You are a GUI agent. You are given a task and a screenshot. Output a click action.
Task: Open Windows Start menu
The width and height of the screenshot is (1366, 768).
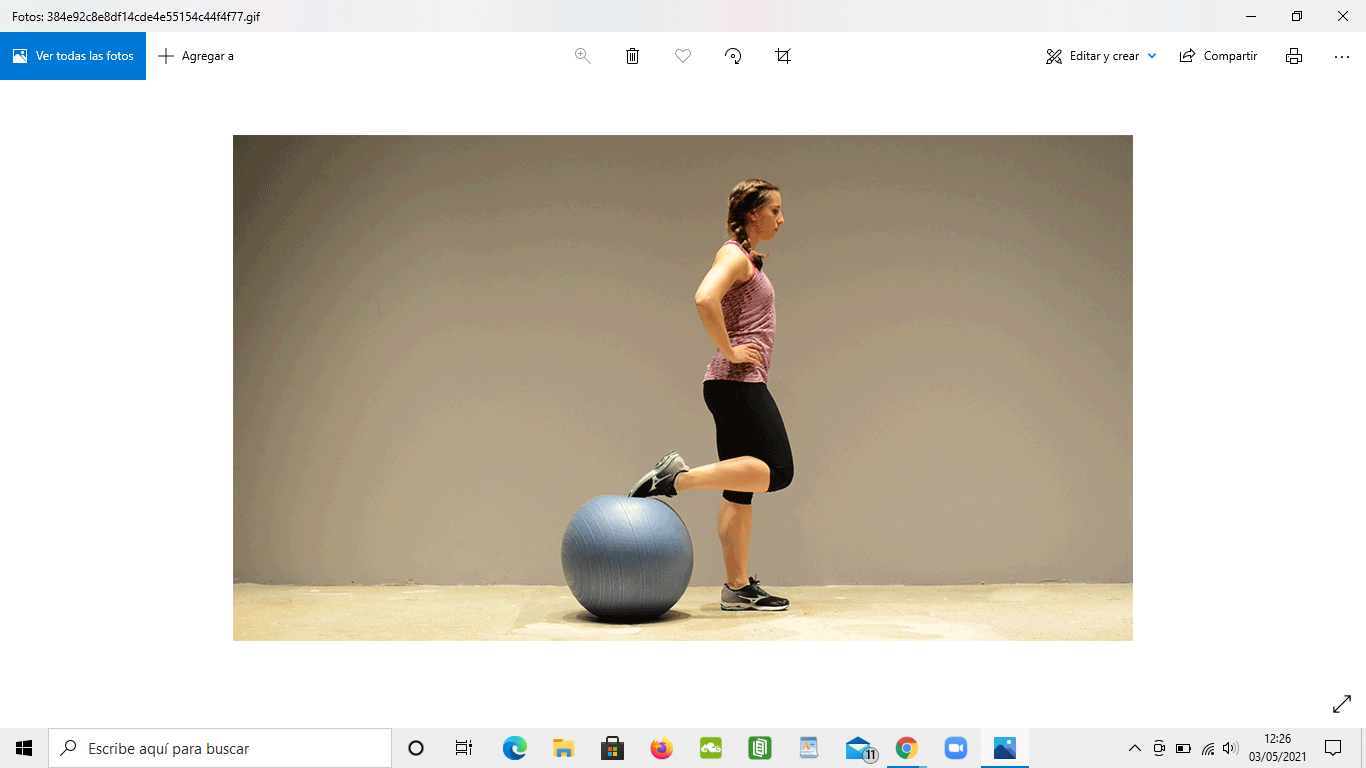pos(24,748)
